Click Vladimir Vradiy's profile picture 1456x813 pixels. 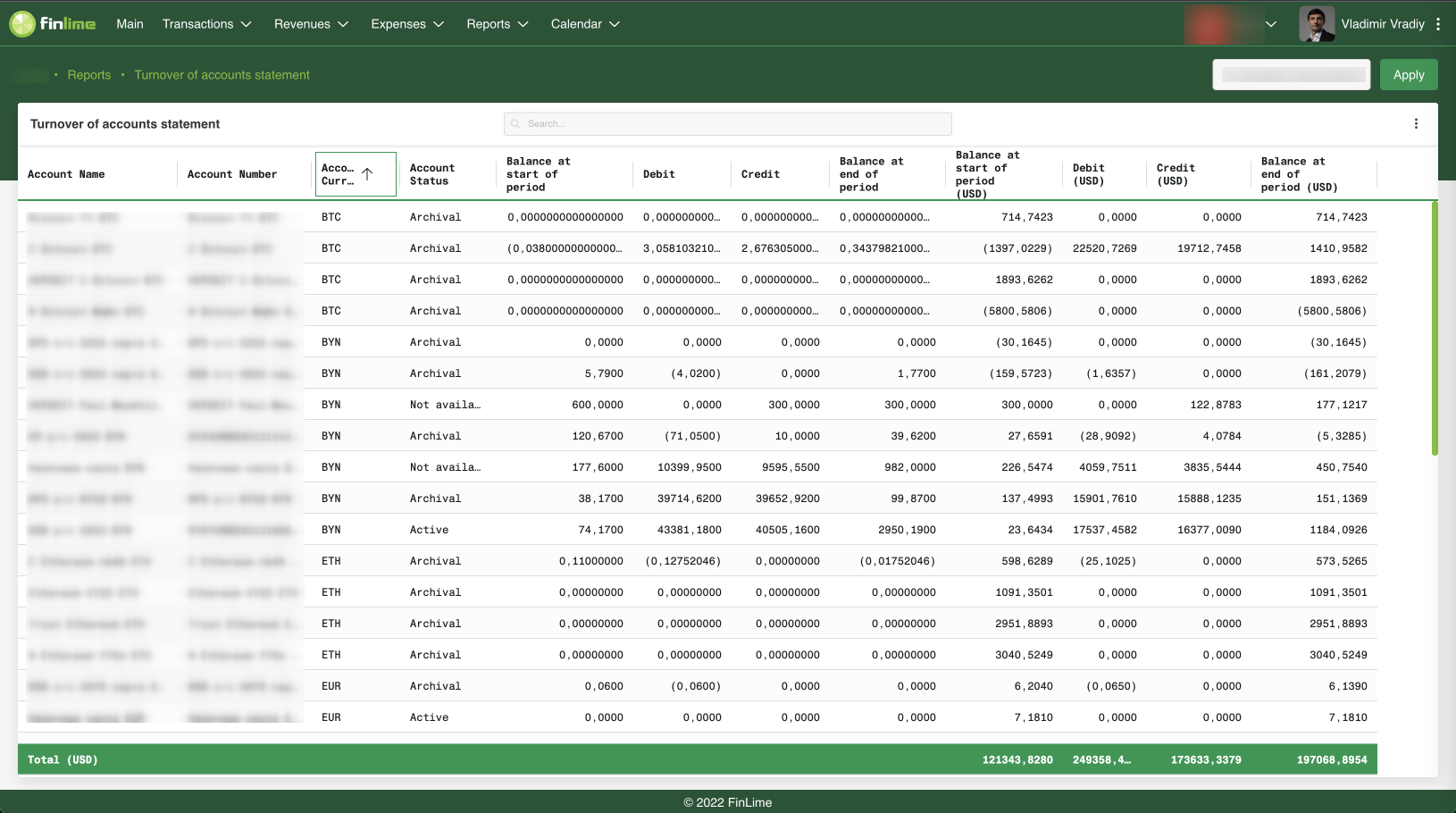click(1317, 23)
